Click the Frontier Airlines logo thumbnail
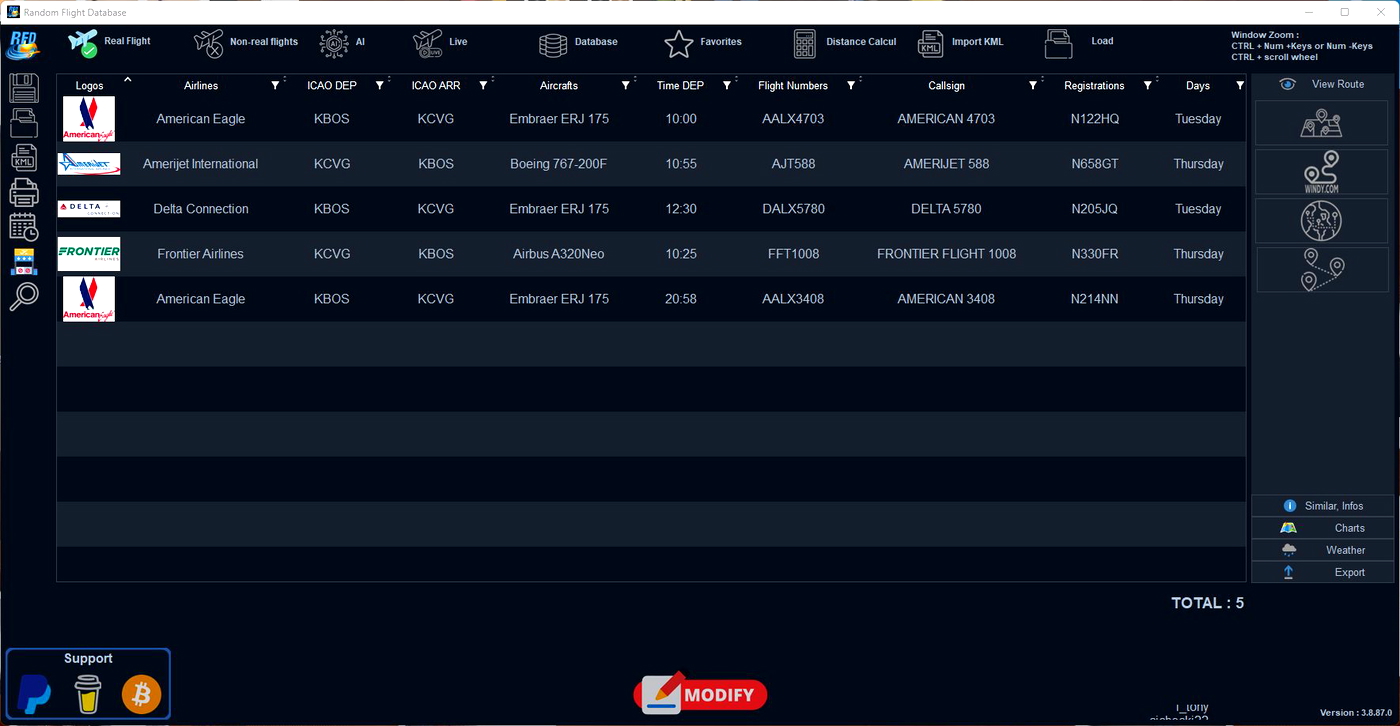The image size is (1400, 726). click(89, 254)
